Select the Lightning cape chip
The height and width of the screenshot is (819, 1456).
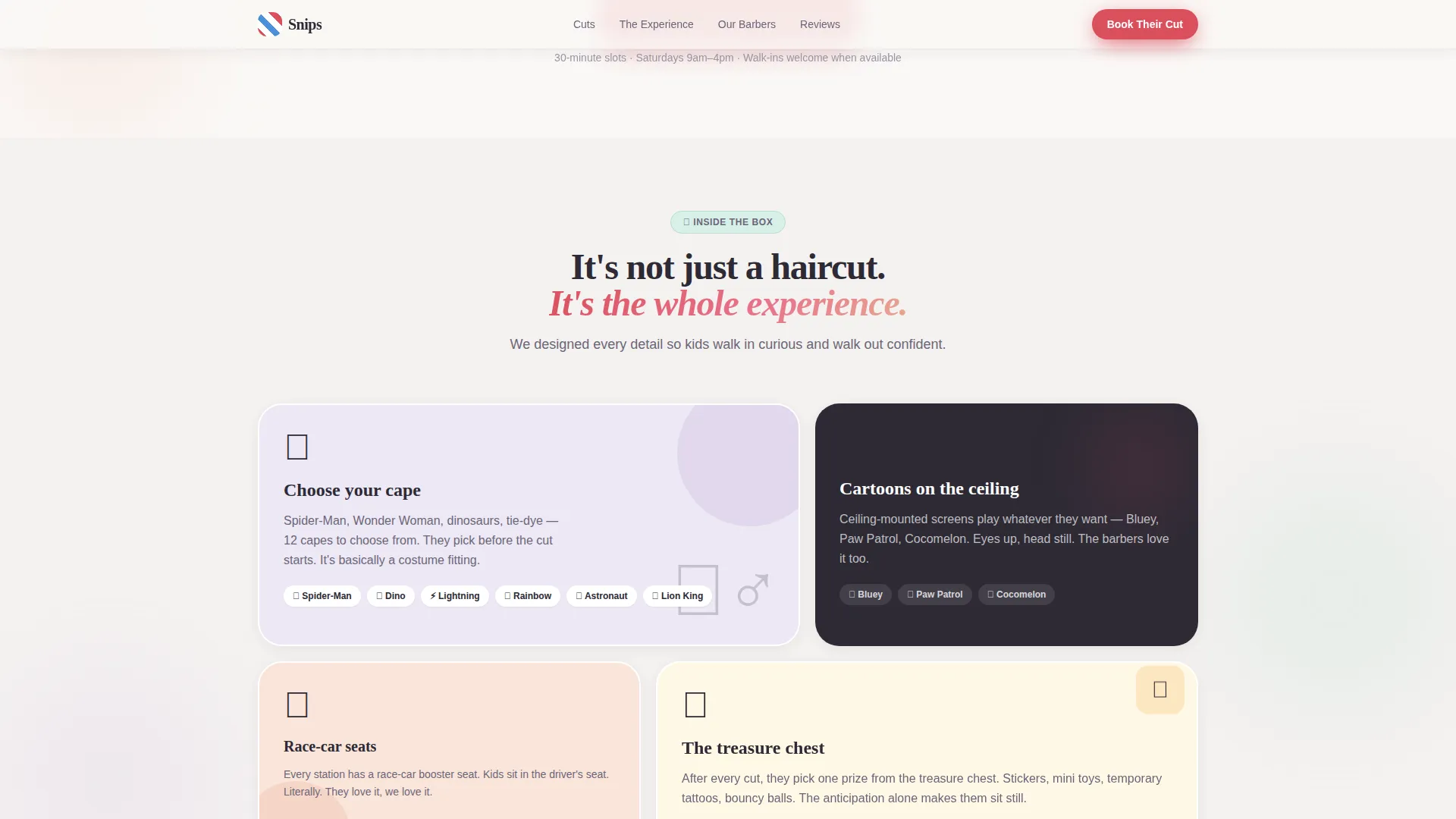455,596
